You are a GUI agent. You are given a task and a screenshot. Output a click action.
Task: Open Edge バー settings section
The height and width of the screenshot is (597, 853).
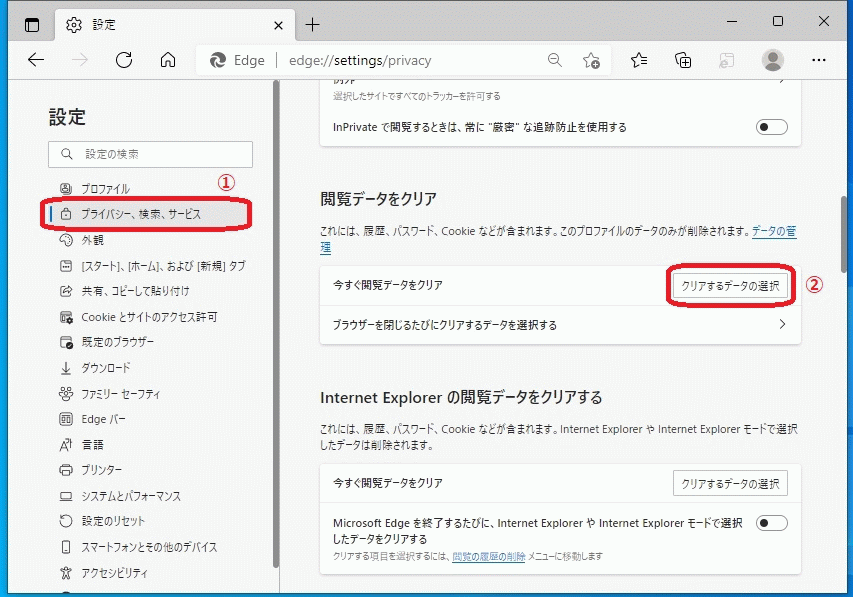click(x=103, y=419)
